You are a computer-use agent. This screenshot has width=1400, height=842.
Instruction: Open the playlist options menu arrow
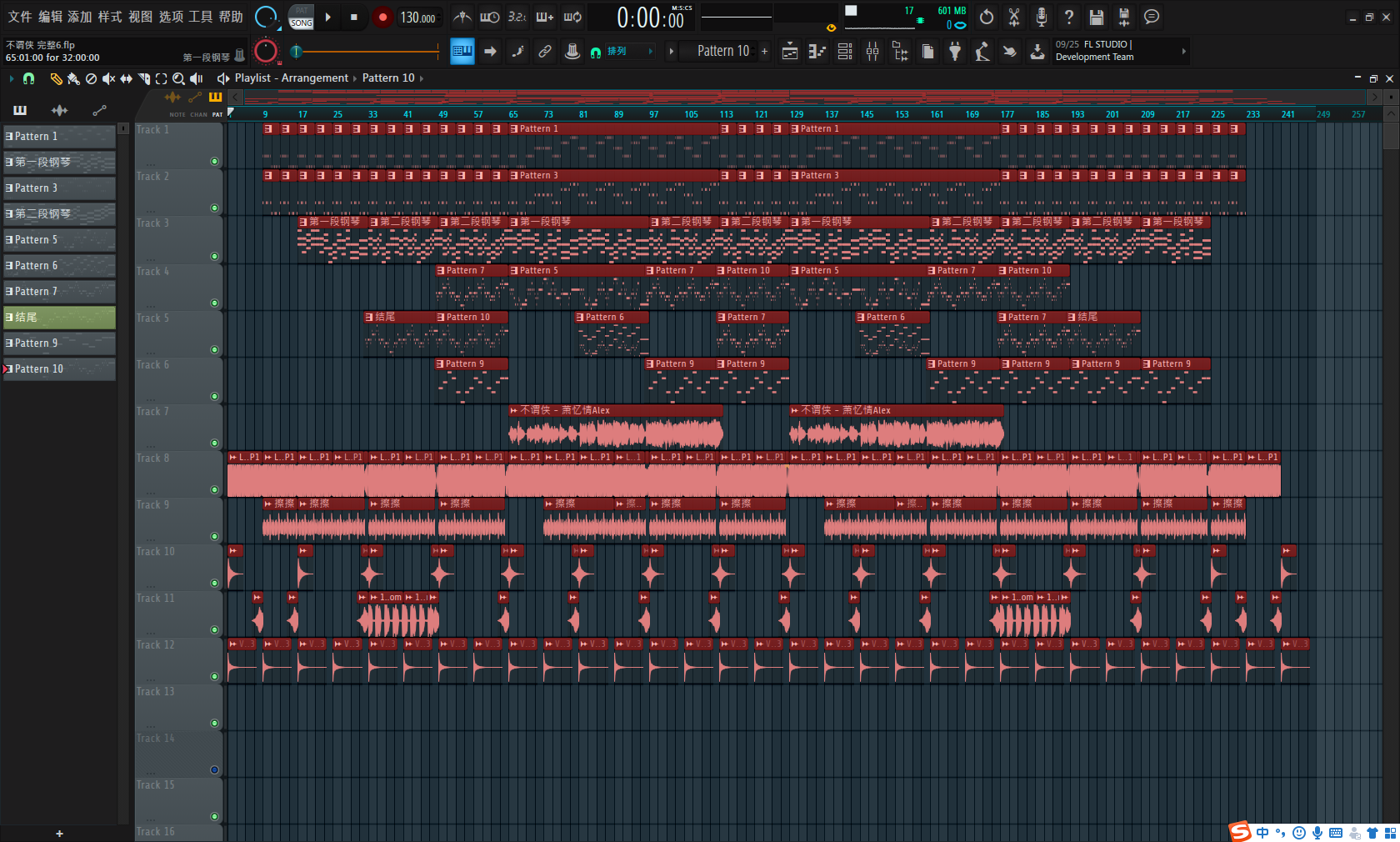(x=11, y=78)
